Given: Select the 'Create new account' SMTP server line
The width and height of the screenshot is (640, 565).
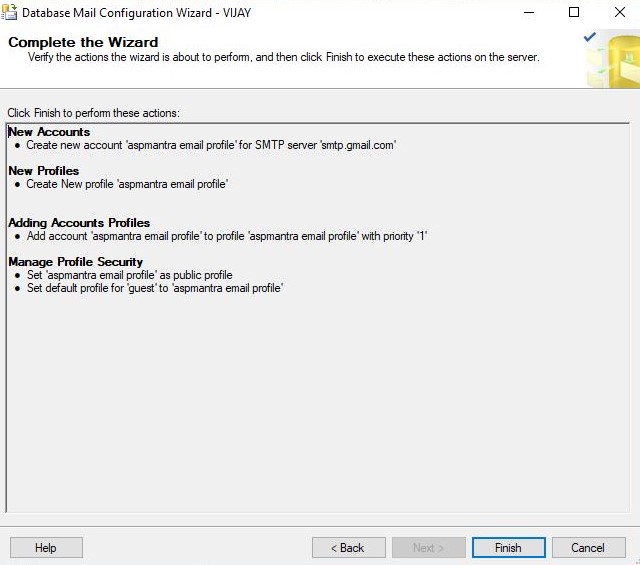Looking at the screenshot, I should pos(211,145).
